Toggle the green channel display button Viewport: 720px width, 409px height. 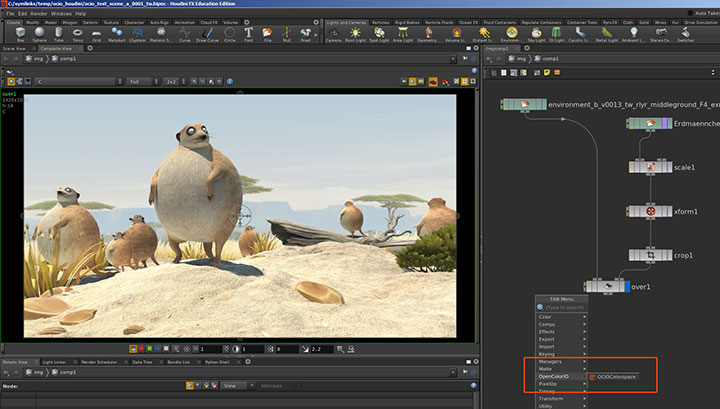point(149,349)
